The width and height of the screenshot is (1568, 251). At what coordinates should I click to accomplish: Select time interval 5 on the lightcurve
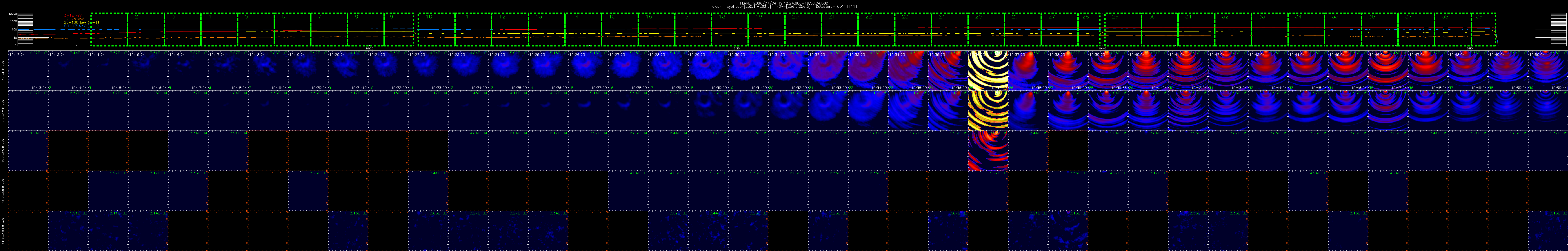(256, 29)
